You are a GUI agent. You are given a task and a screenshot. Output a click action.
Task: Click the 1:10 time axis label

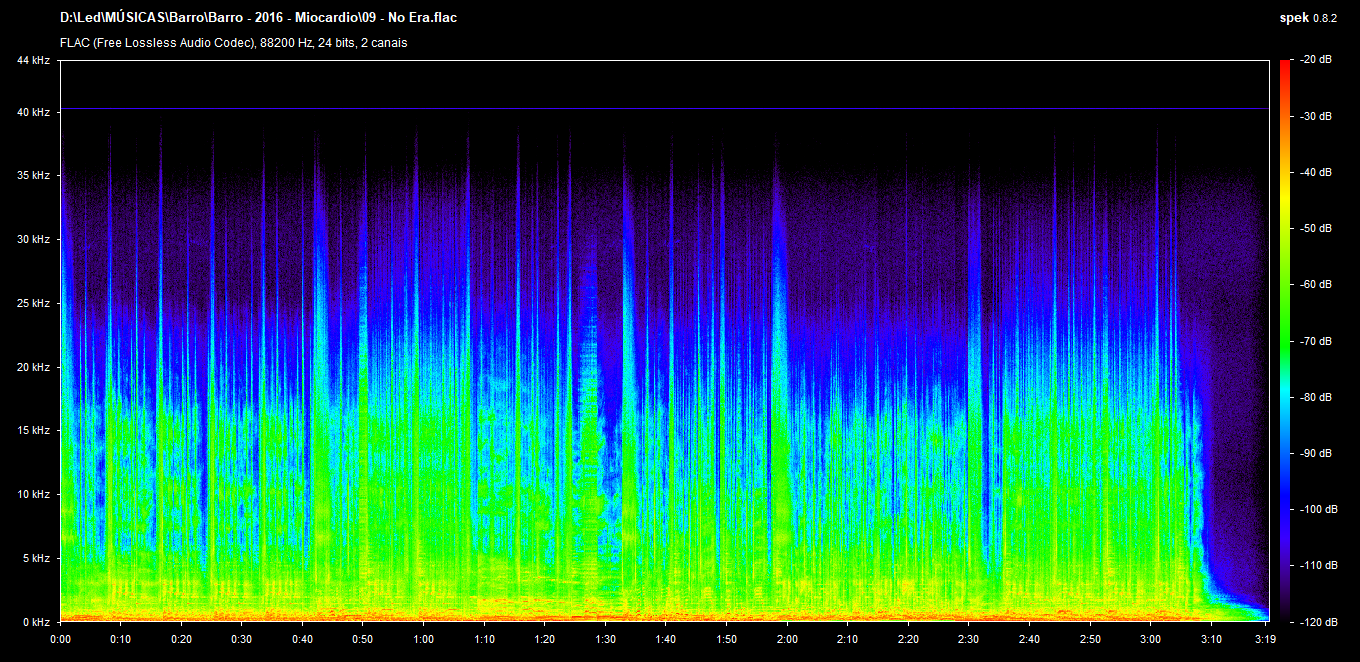click(x=484, y=639)
